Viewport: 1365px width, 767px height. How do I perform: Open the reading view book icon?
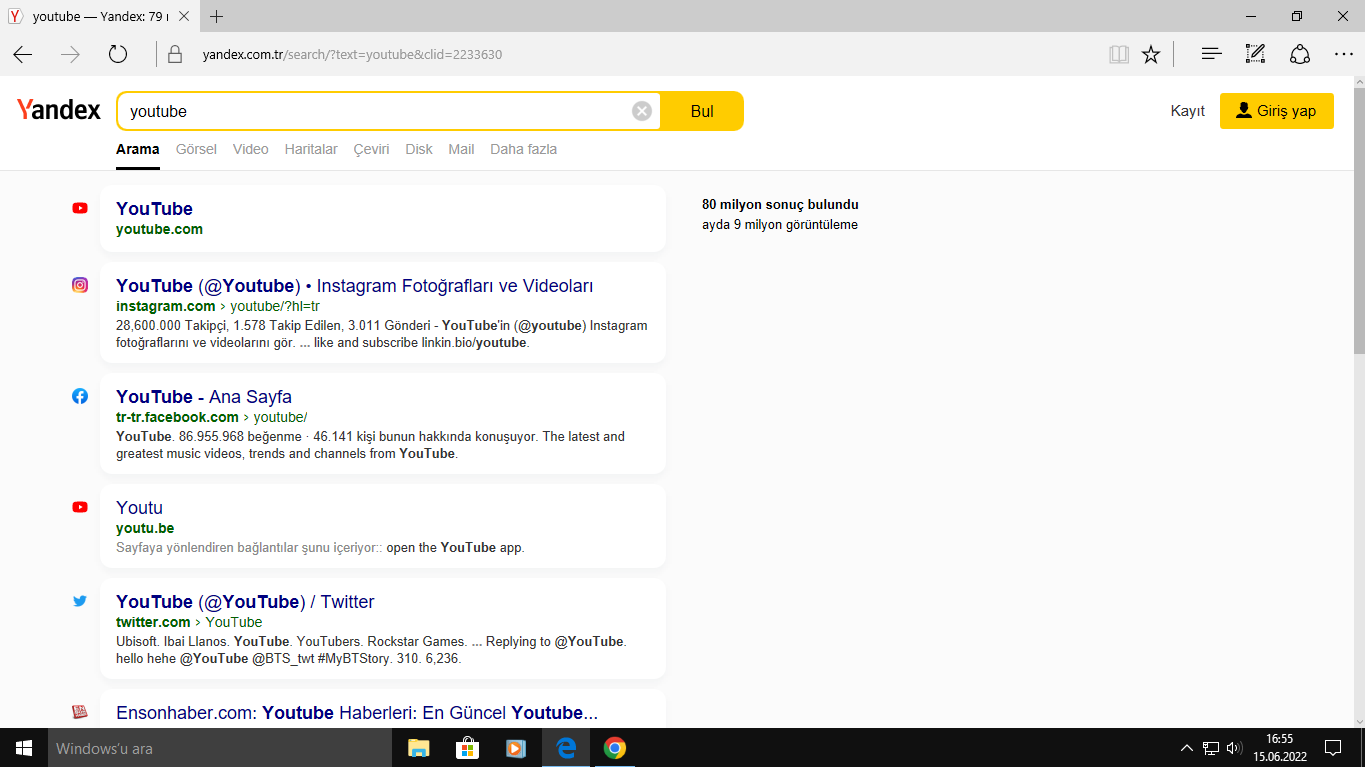pos(1119,54)
